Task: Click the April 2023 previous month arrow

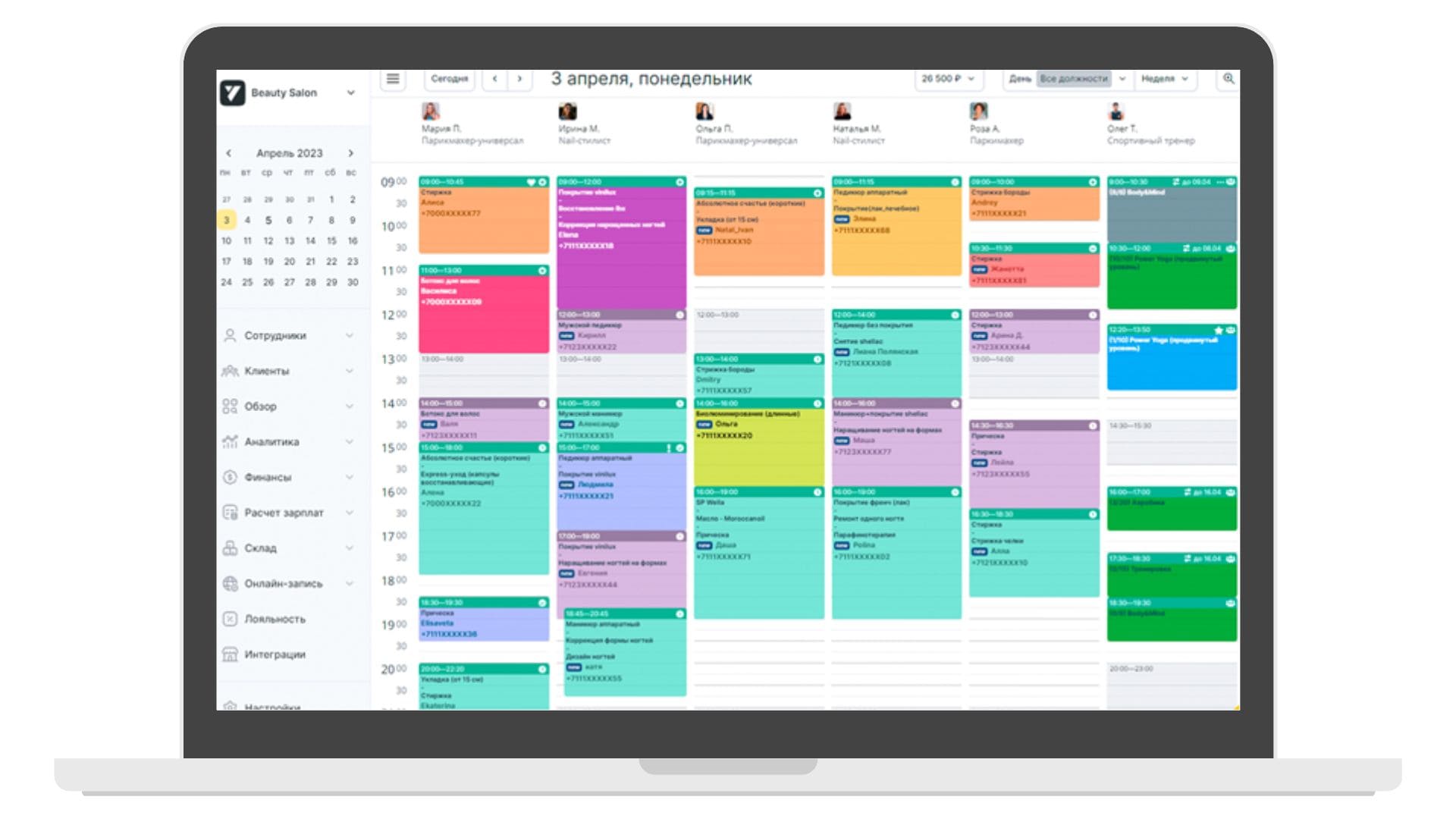Action: [x=228, y=152]
